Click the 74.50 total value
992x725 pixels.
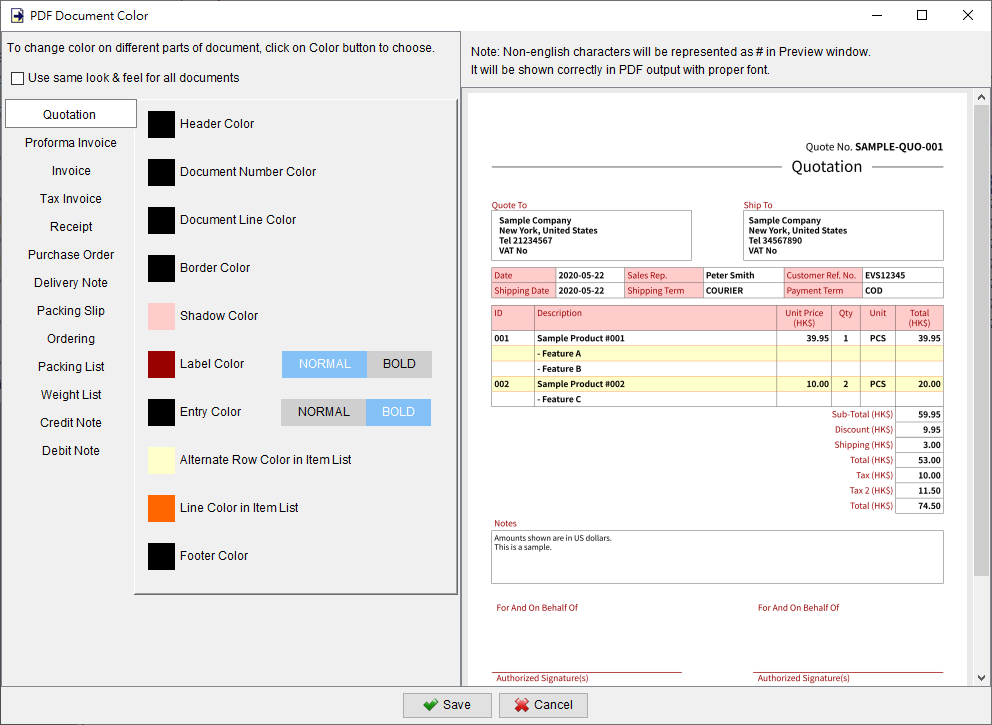click(x=929, y=506)
